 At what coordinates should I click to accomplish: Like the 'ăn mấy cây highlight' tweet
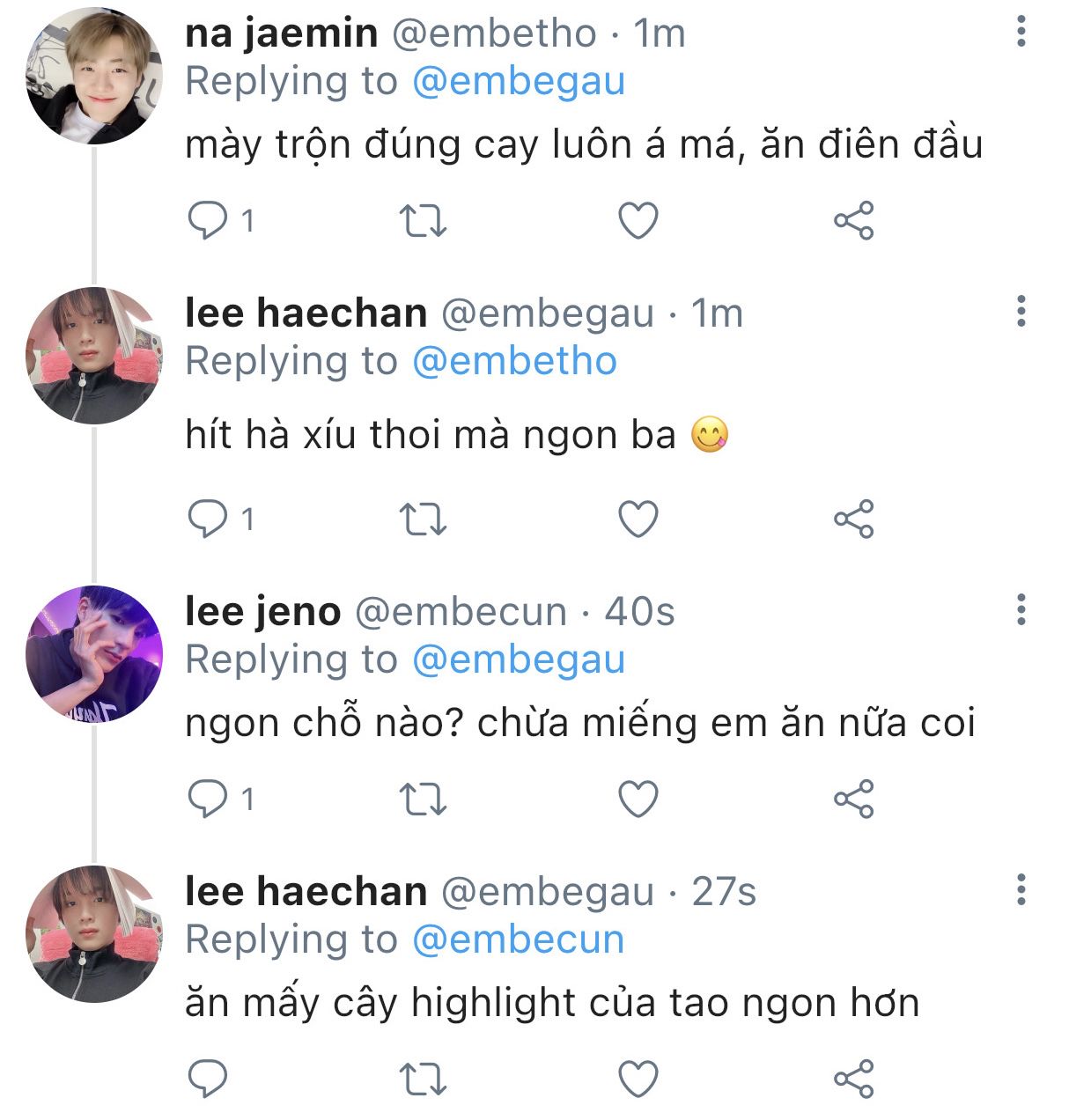click(638, 1079)
